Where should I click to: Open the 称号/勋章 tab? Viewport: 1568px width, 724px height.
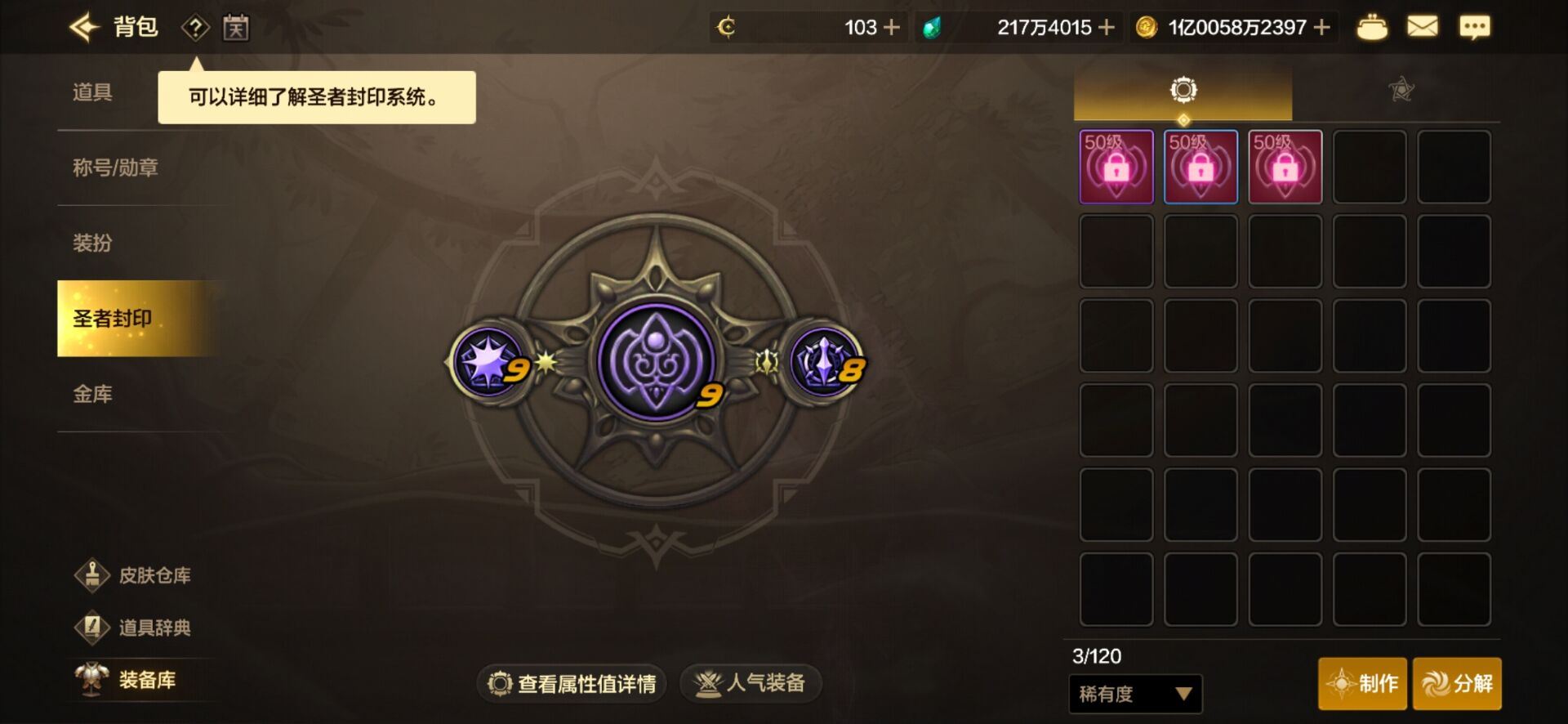(x=115, y=168)
